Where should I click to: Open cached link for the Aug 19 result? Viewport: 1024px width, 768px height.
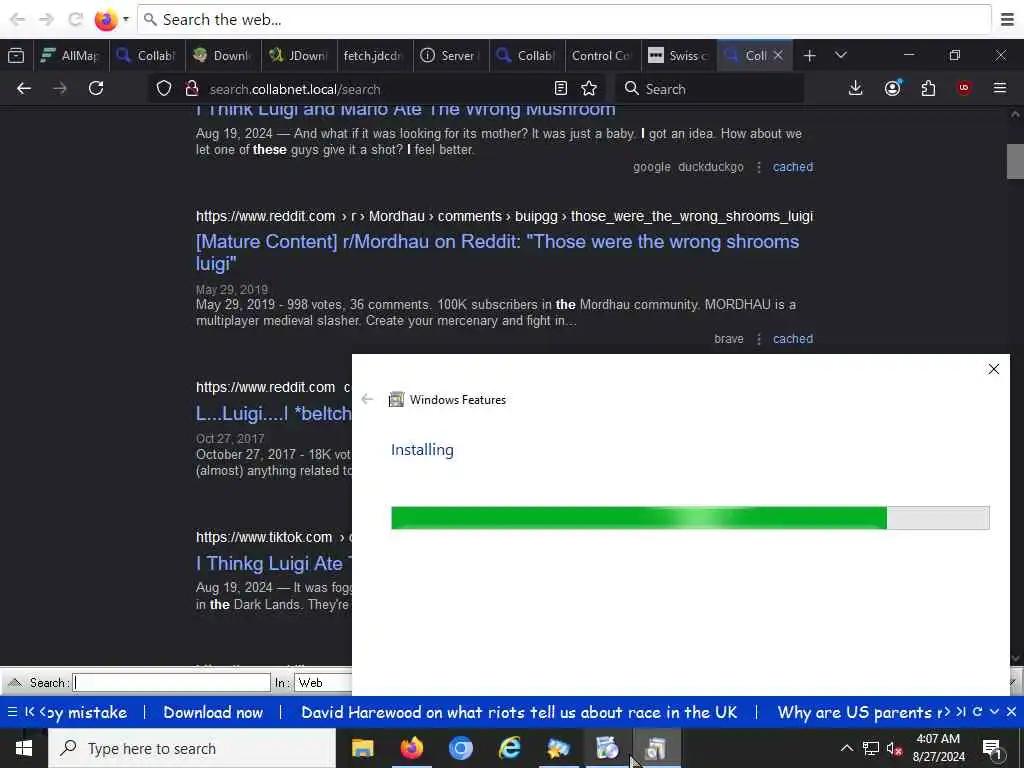coord(793,167)
